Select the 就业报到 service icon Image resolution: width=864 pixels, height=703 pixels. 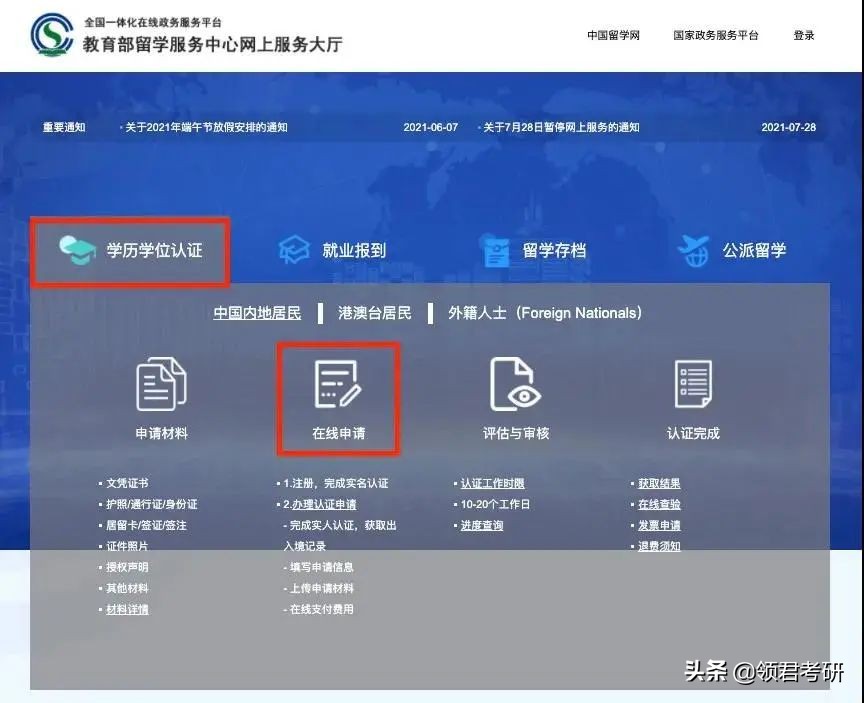(293, 250)
